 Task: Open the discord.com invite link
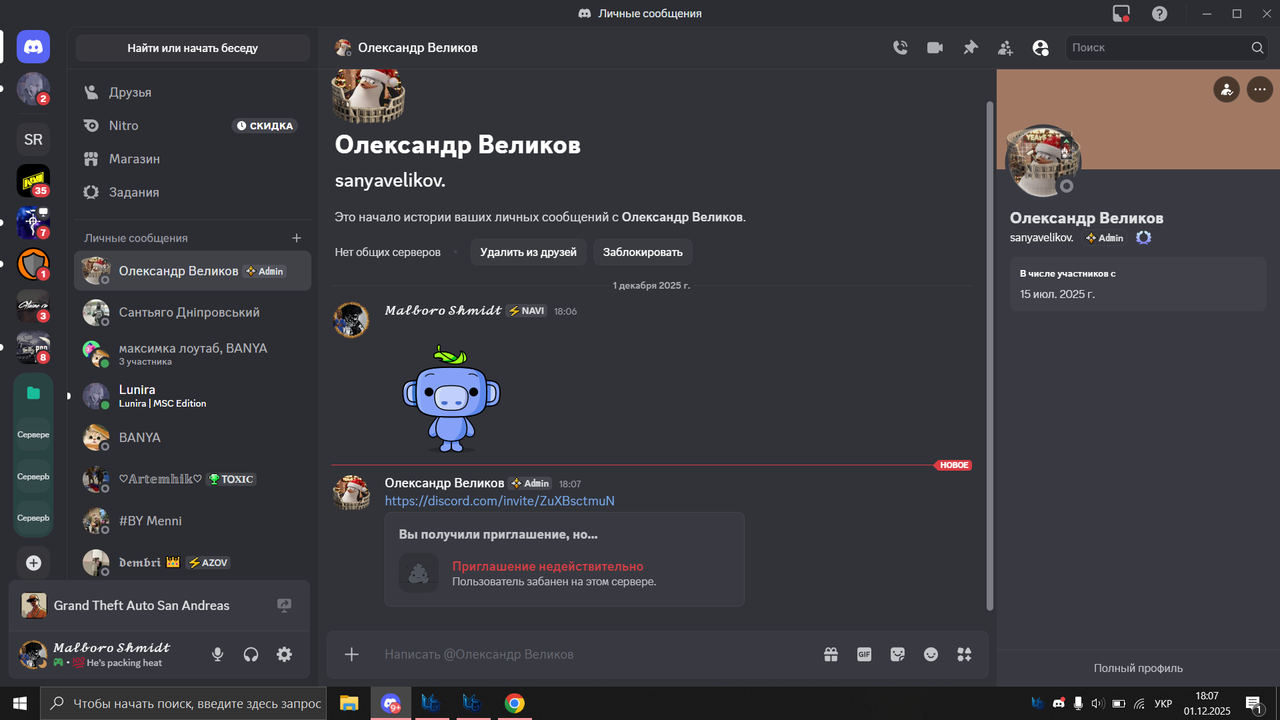499,500
